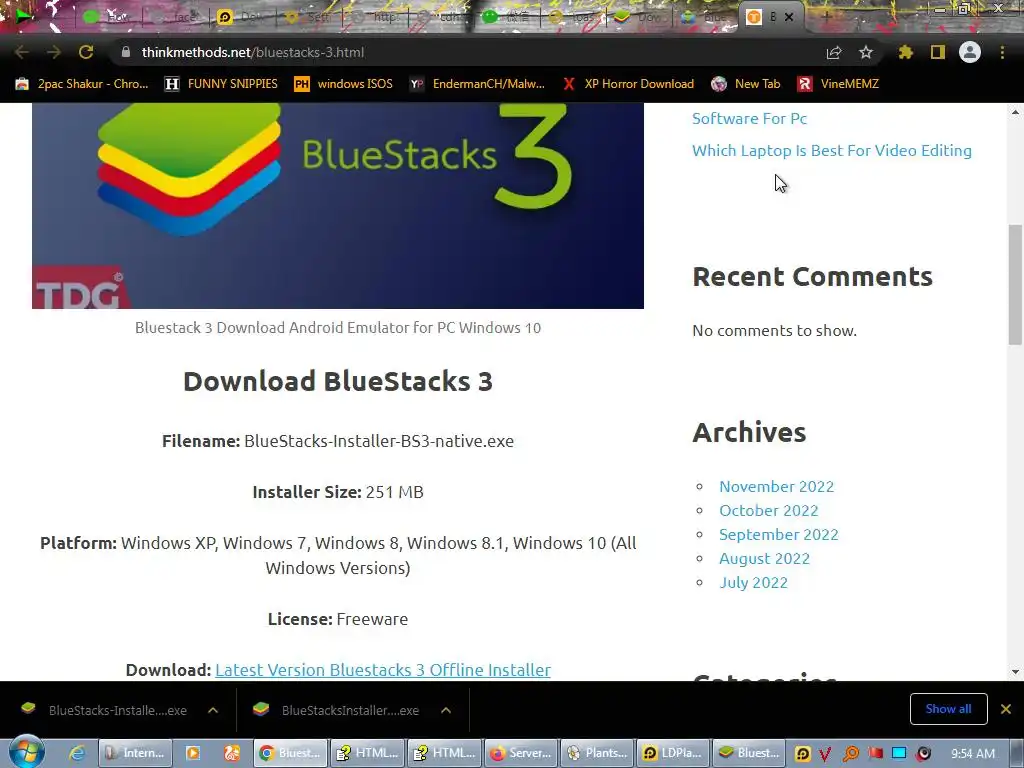
Task: Switch to the Firefox Server... taskbar button
Action: 520,753
